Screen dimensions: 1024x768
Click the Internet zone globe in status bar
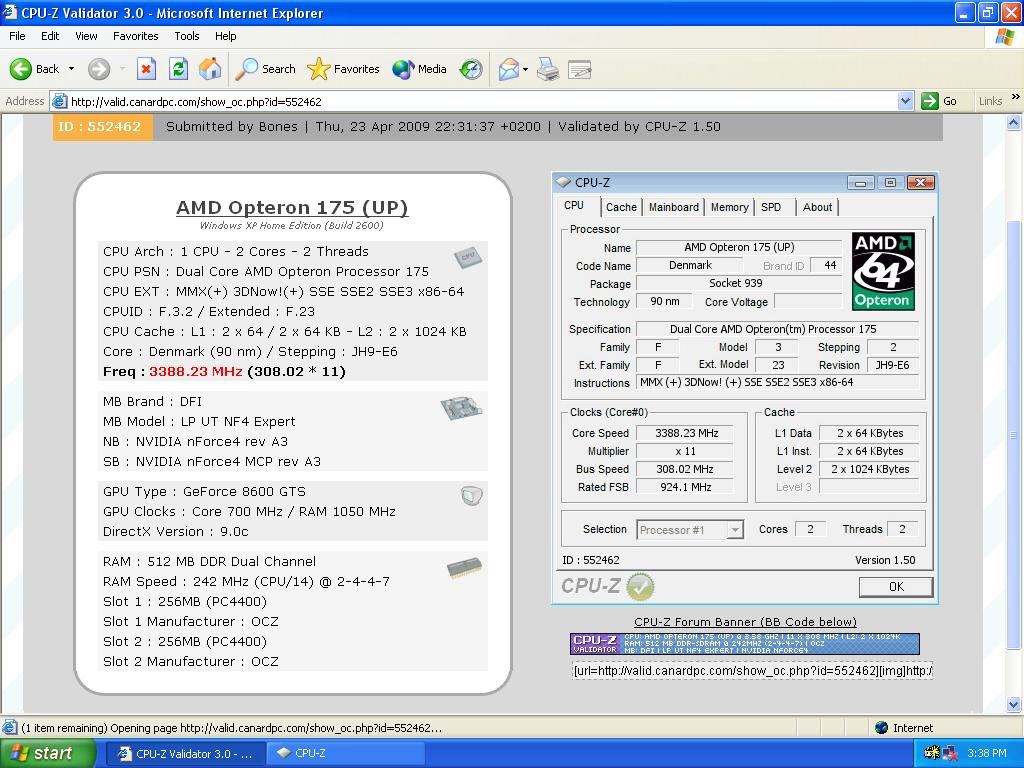881,728
